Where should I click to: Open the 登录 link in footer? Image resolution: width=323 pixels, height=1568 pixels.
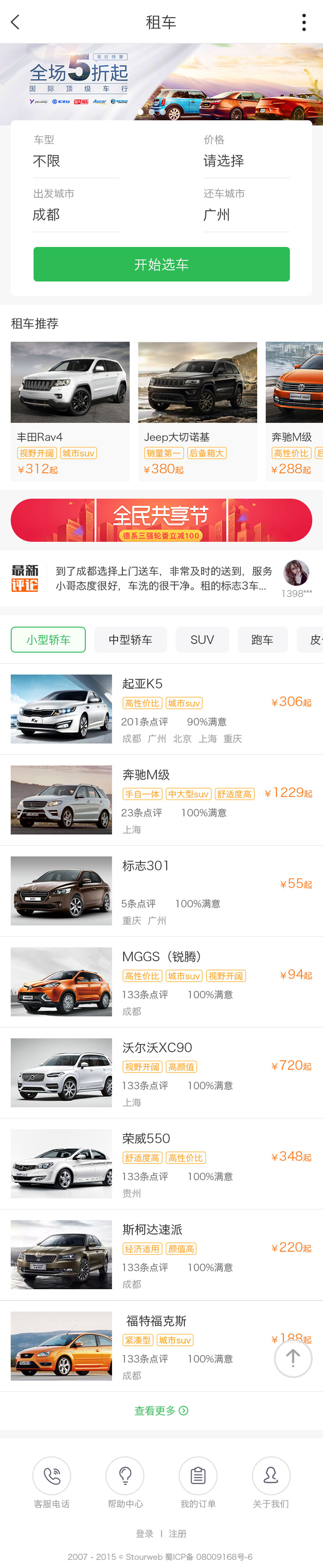coord(145,1533)
